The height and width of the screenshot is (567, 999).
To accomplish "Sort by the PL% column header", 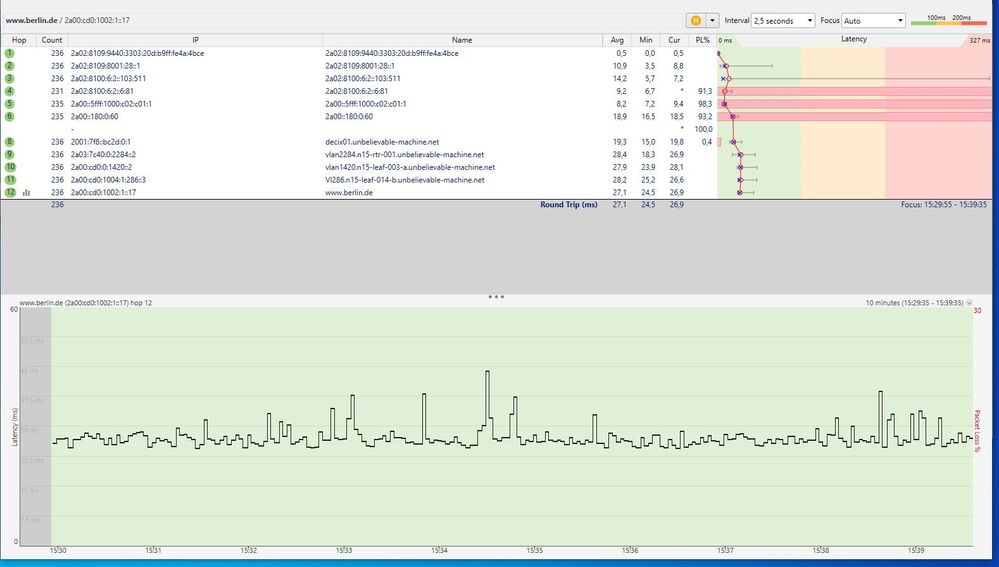I will (702, 40).
